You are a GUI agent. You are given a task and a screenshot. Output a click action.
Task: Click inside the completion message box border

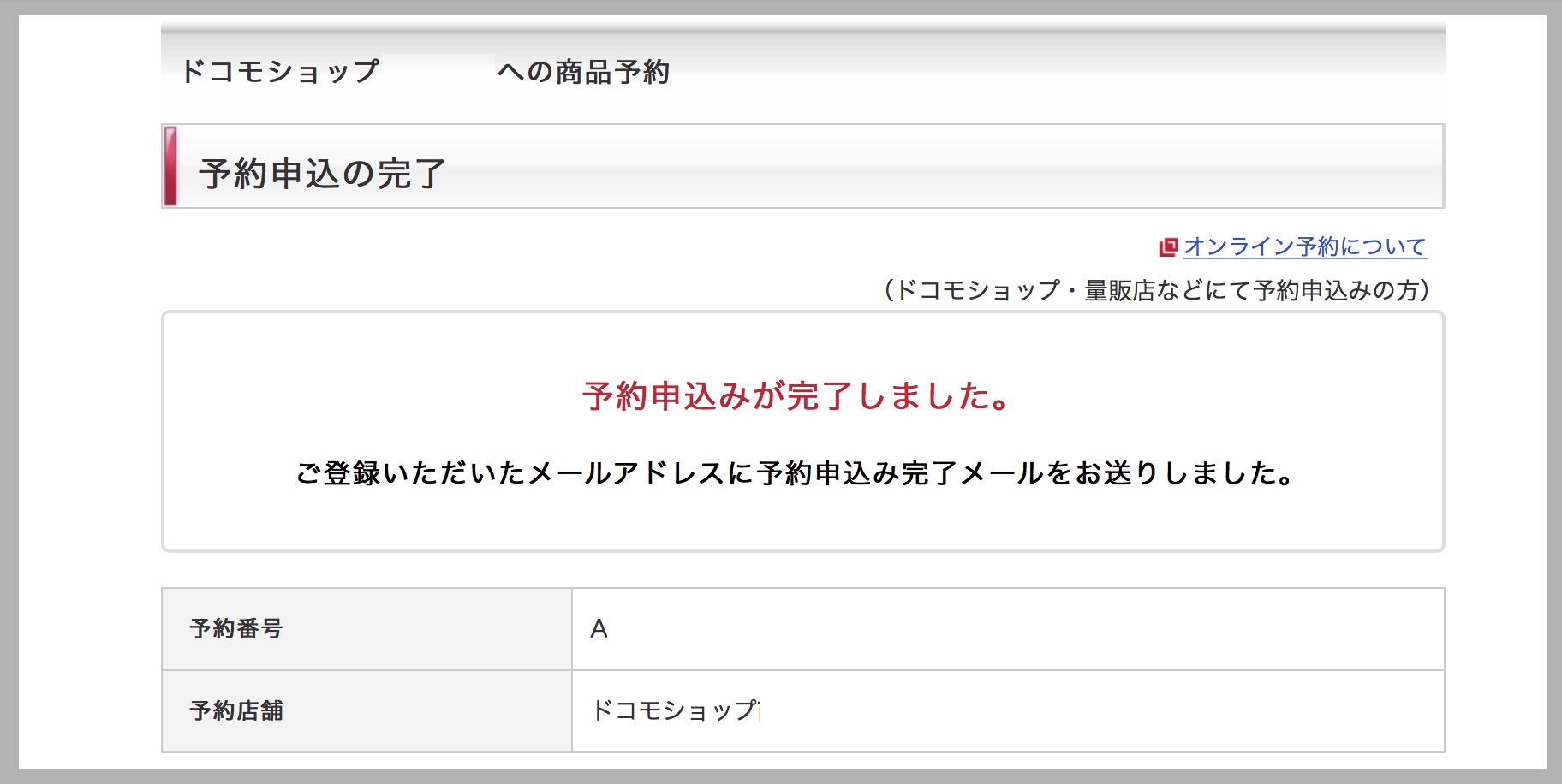point(802,431)
